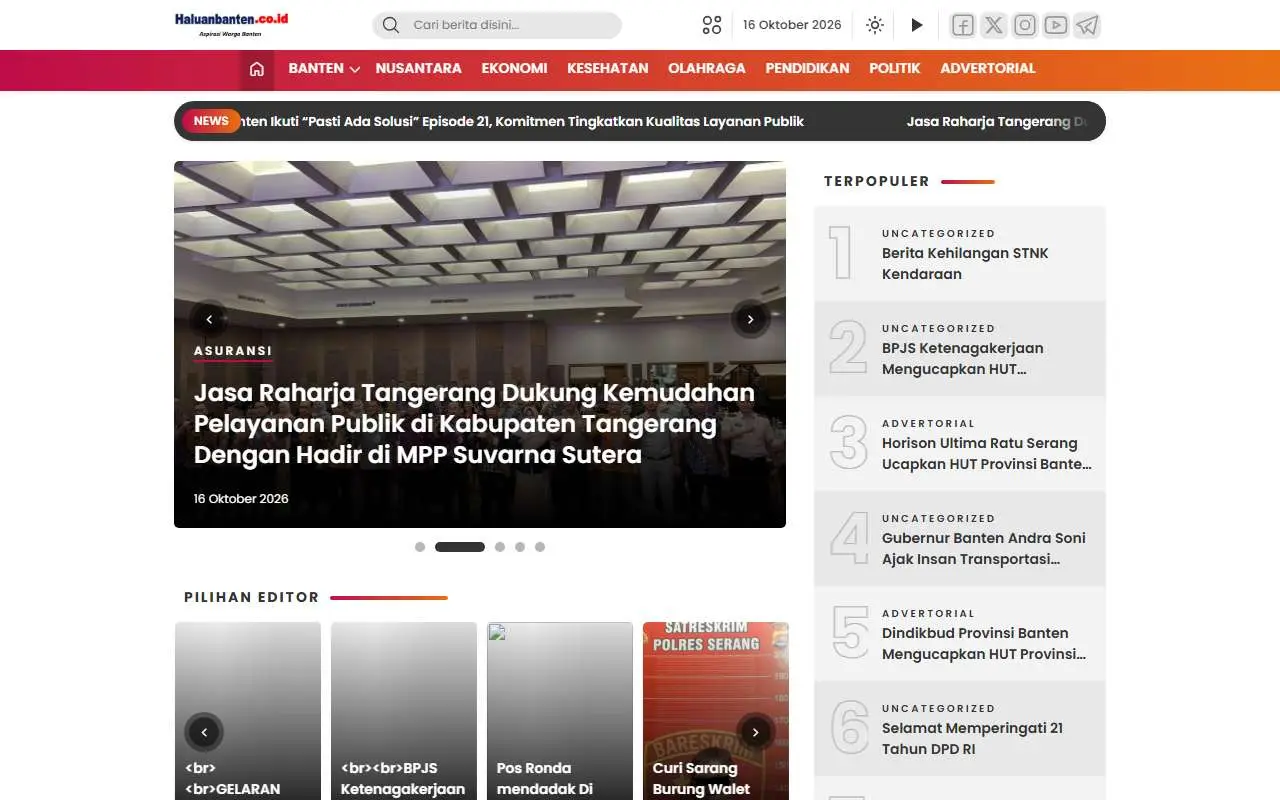Select the fourth carousel pagination dot
1280x800 pixels.
click(x=520, y=547)
